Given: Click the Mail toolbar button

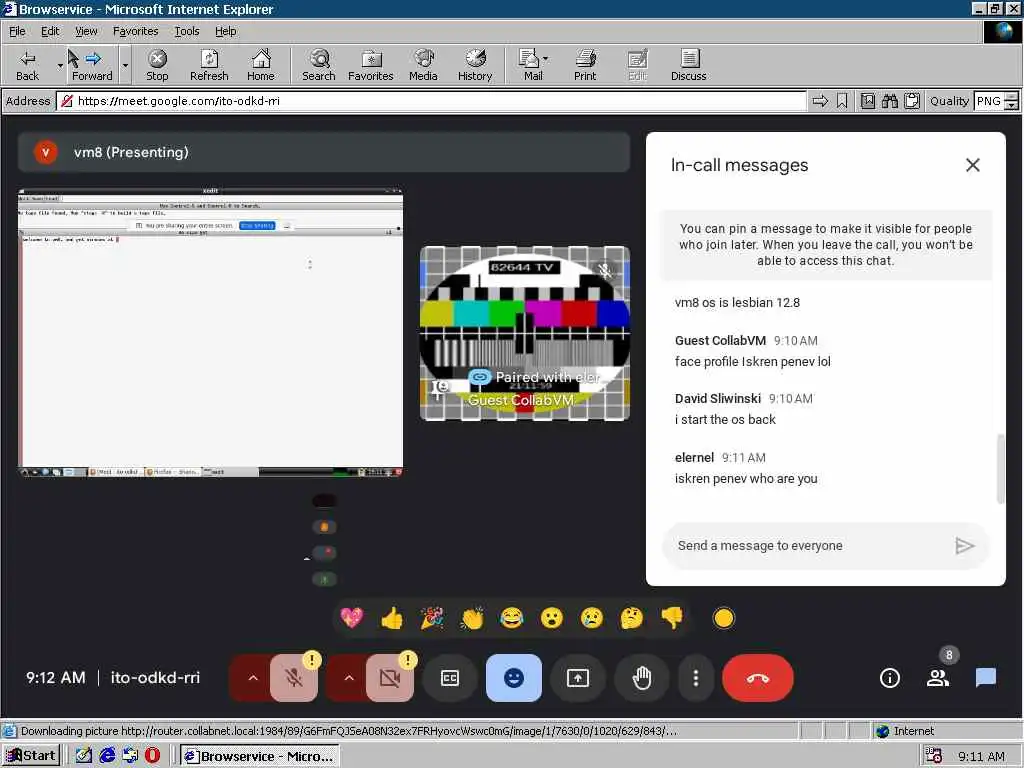Looking at the screenshot, I should [x=532, y=65].
